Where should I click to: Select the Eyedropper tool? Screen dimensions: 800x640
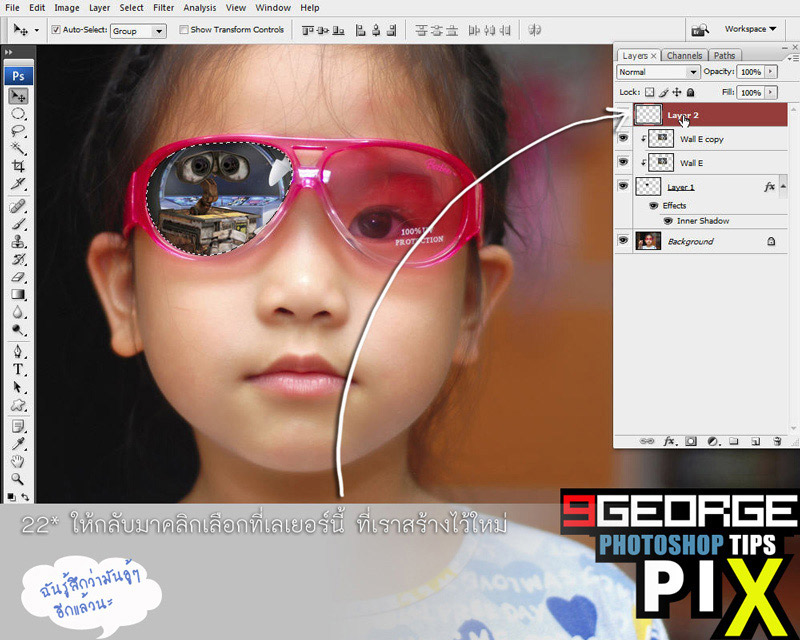pos(18,444)
